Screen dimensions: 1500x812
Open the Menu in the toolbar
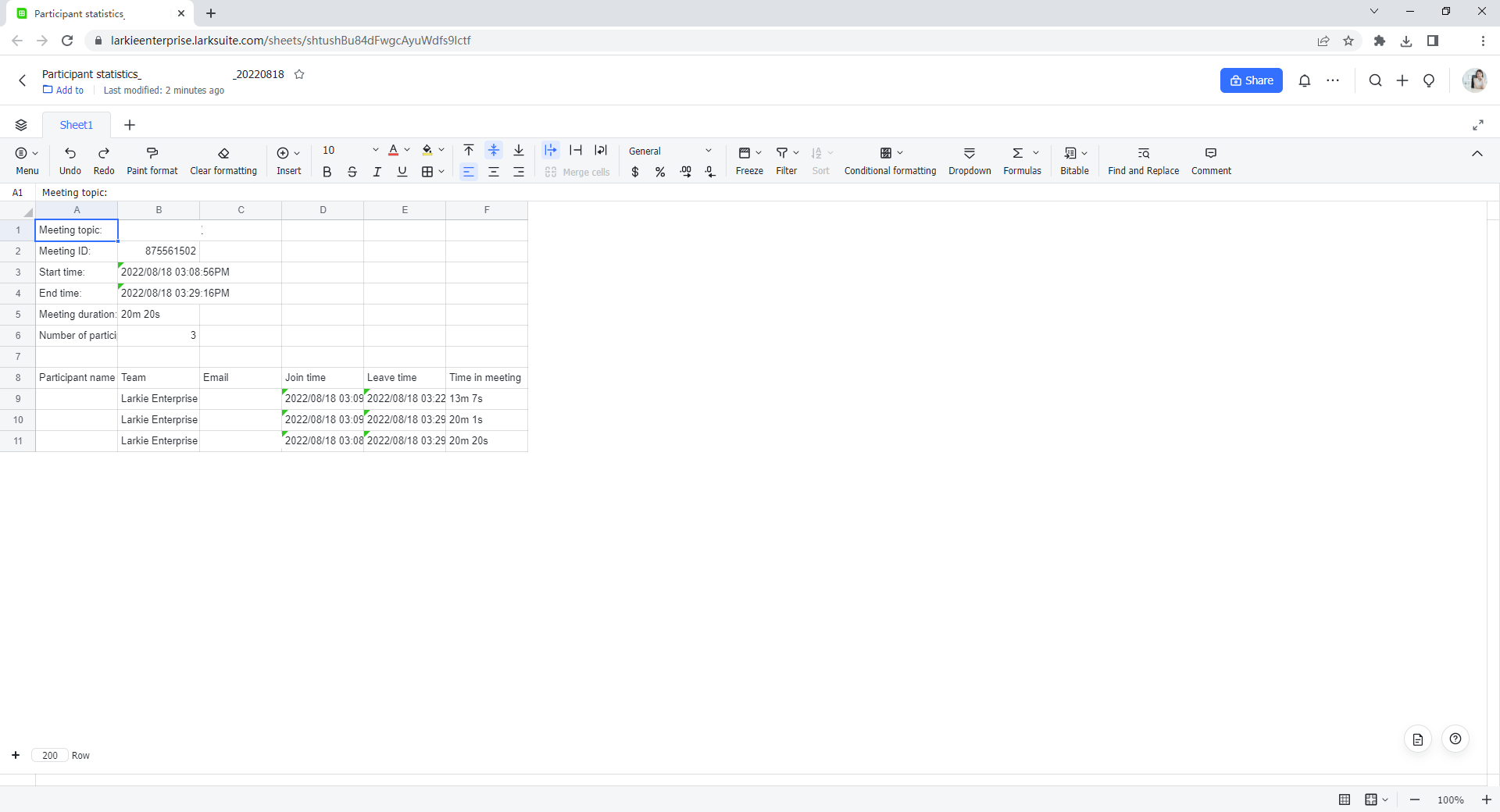click(x=27, y=160)
